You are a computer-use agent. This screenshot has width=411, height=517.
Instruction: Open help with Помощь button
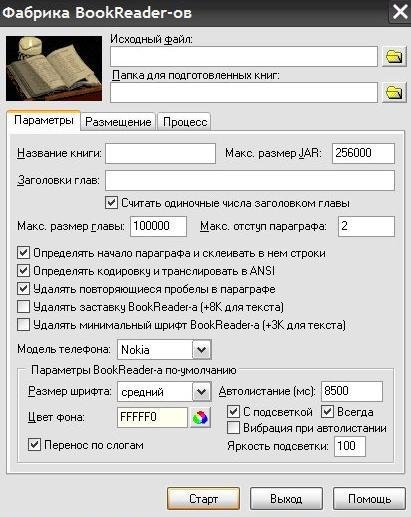(x=369, y=499)
